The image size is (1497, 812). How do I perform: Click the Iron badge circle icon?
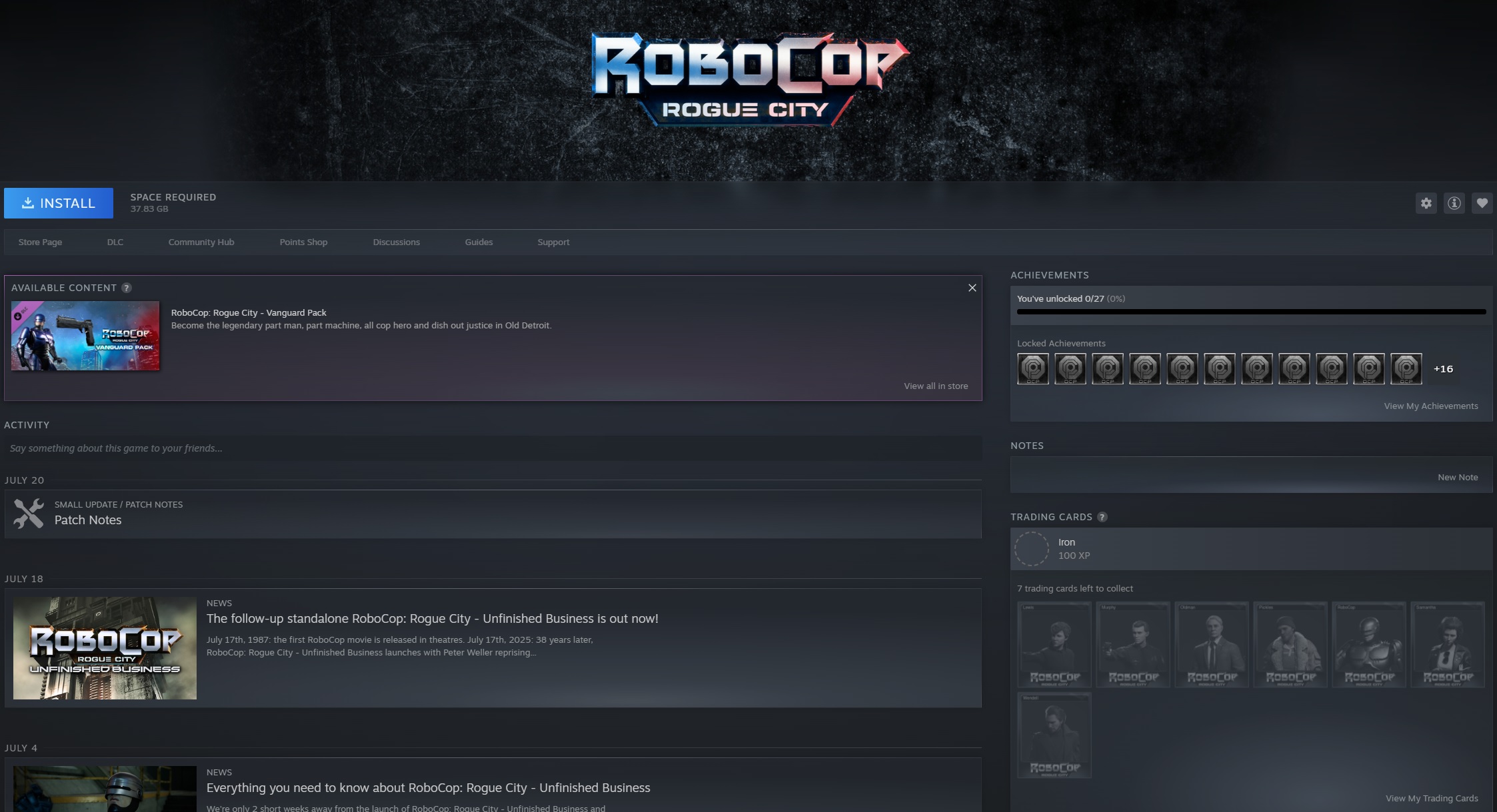(1031, 549)
